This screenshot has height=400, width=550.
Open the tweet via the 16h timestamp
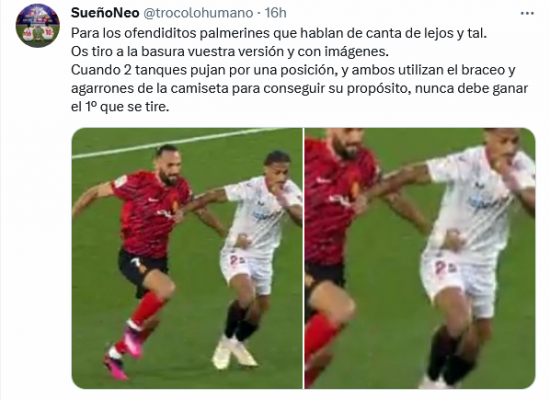276,13
